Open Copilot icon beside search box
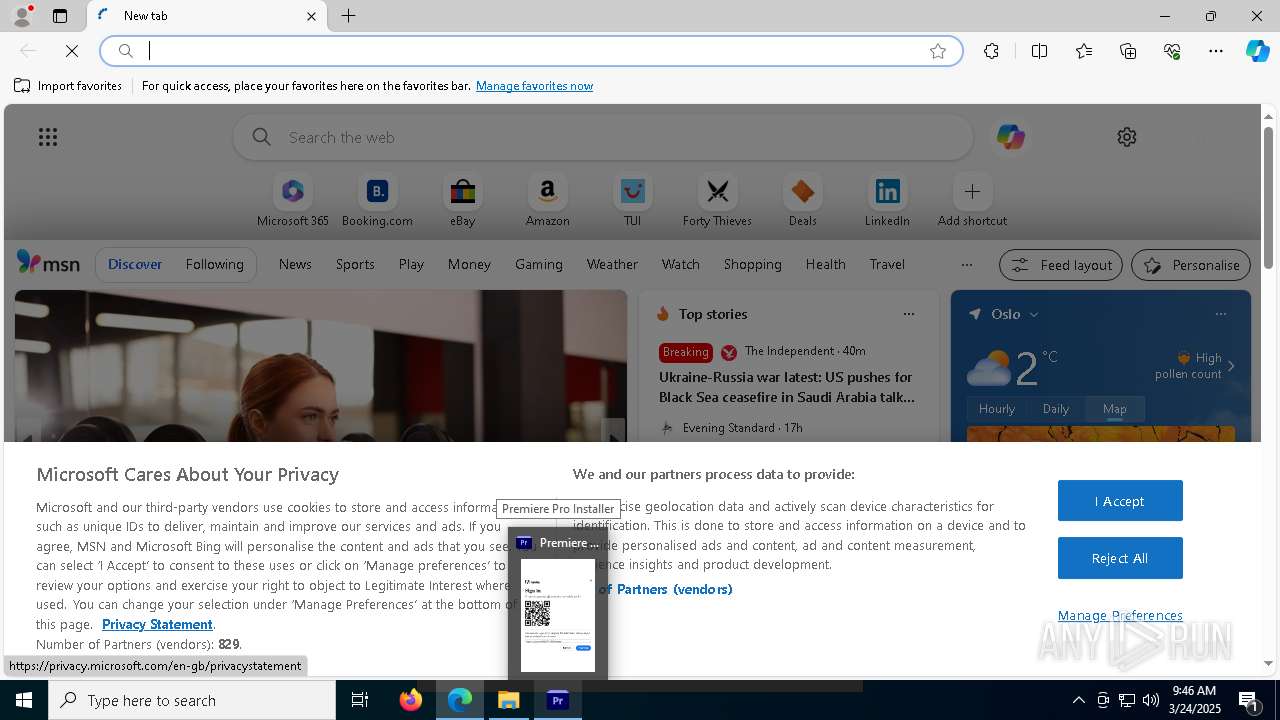Viewport: 1280px width, 720px height. click(x=1010, y=137)
